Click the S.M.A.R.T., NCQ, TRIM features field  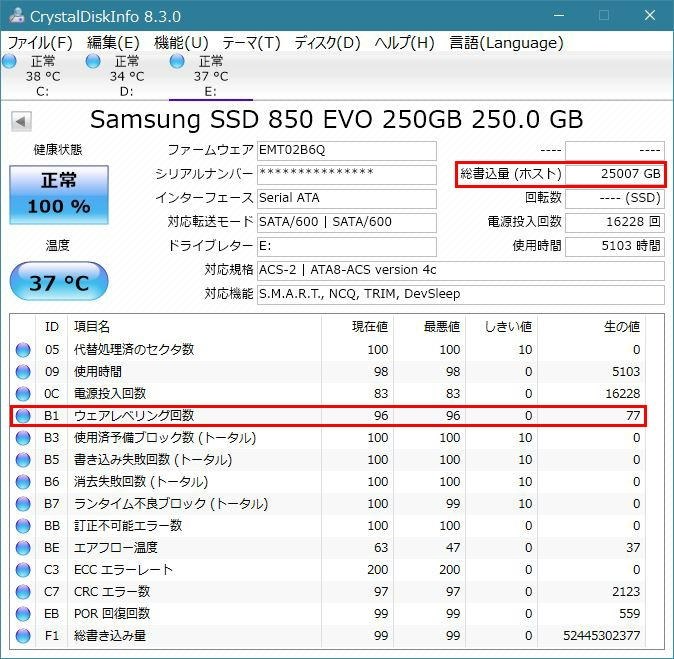click(461, 294)
